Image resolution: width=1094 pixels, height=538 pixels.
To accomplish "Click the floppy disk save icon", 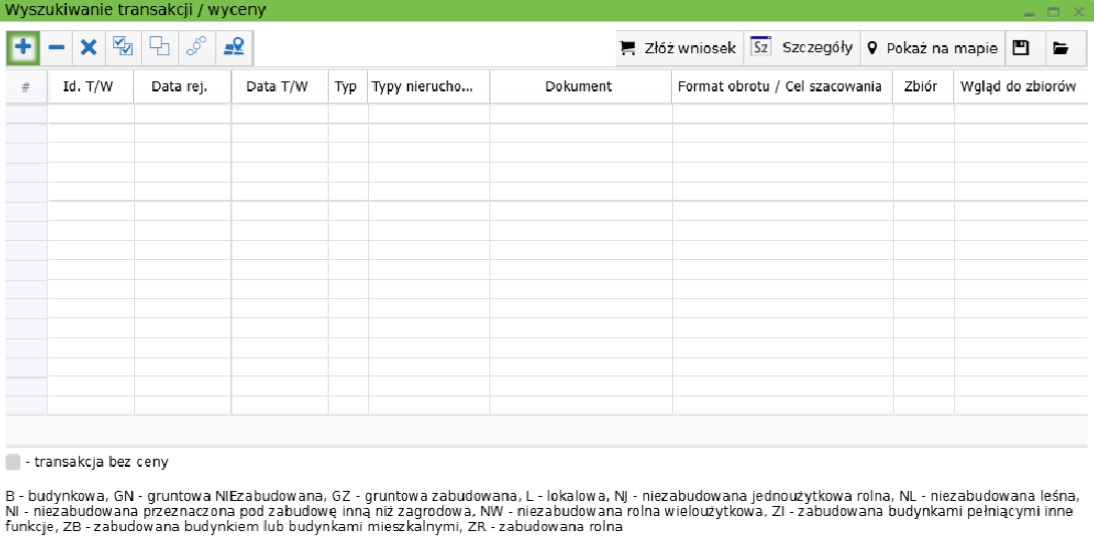I will (x=1021, y=48).
